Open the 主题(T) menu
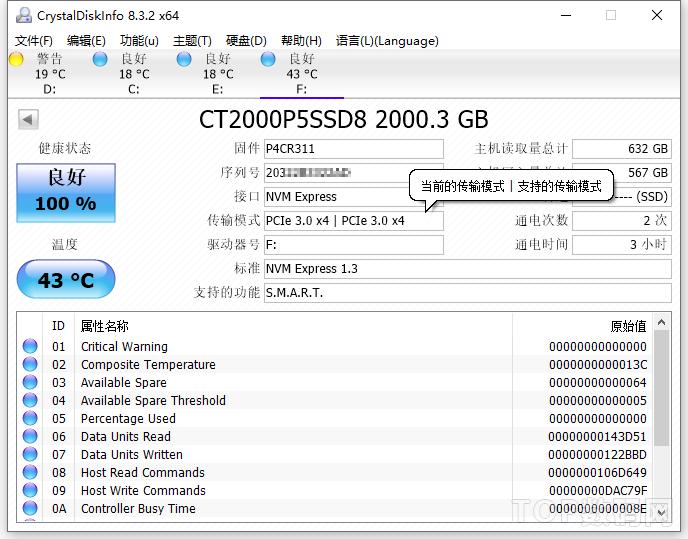688x539 pixels. click(192, 41)
